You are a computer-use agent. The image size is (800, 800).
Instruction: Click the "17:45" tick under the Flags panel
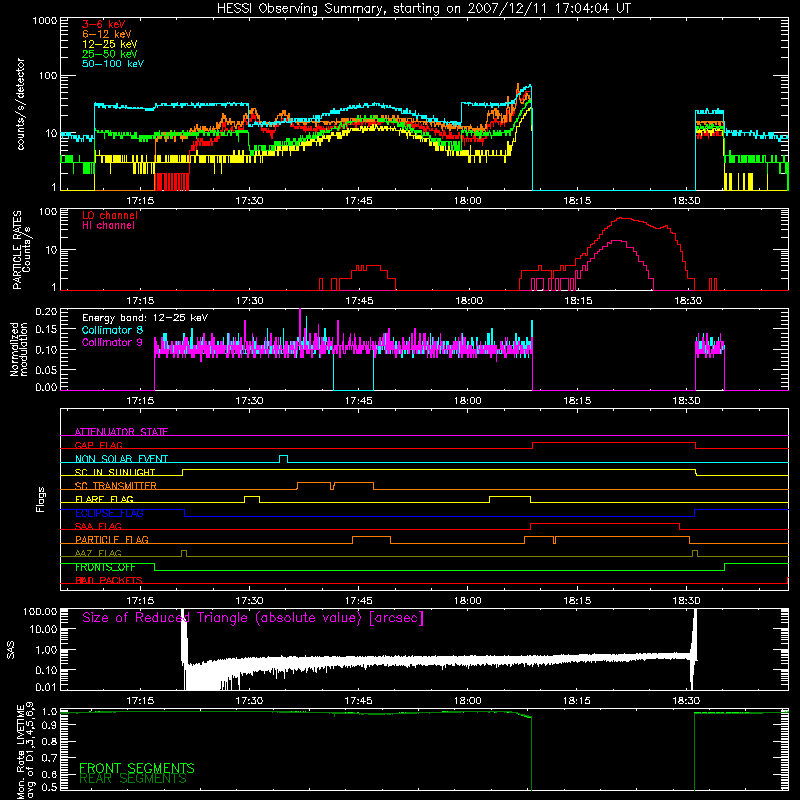coord(359,601)
